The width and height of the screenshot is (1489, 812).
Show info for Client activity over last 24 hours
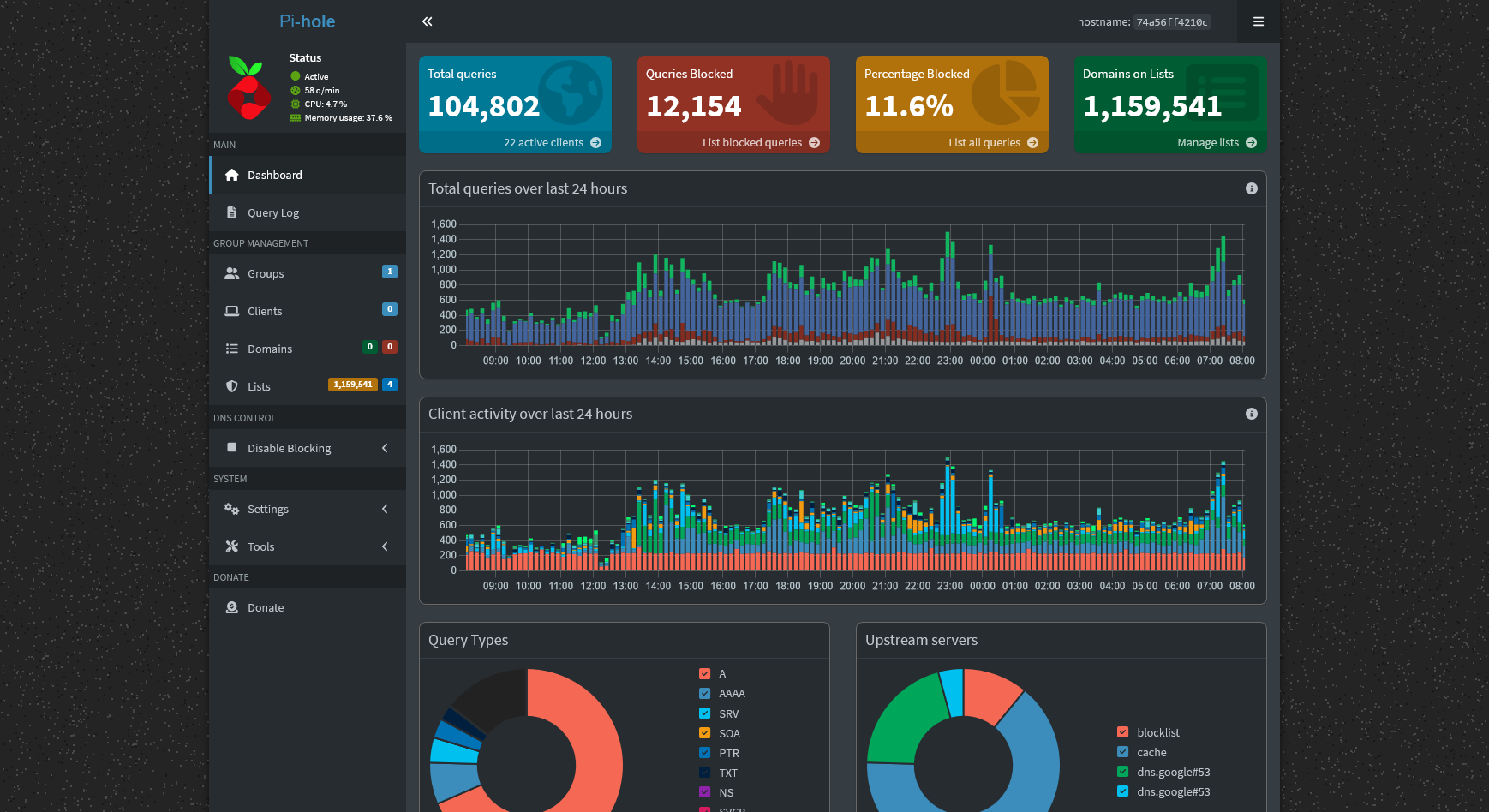click(1251, 414)
